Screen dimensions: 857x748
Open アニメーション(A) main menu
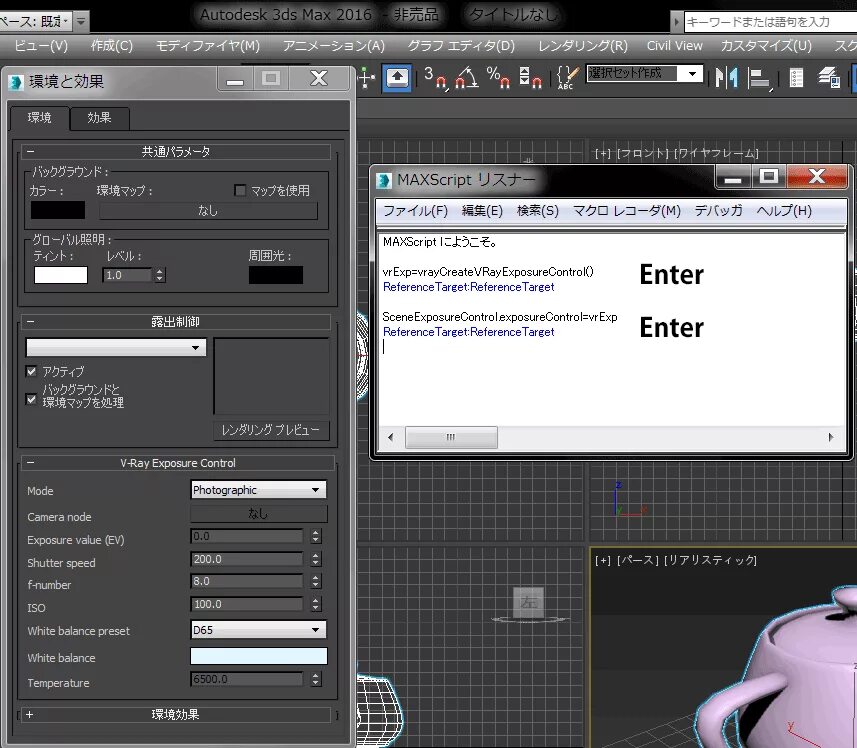pos(333,46)
